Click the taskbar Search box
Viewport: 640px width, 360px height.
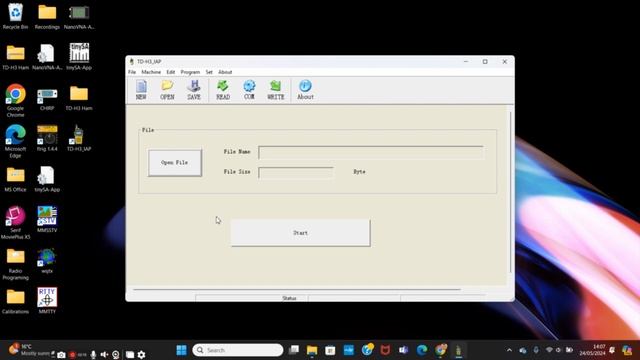tap(238, 350)
